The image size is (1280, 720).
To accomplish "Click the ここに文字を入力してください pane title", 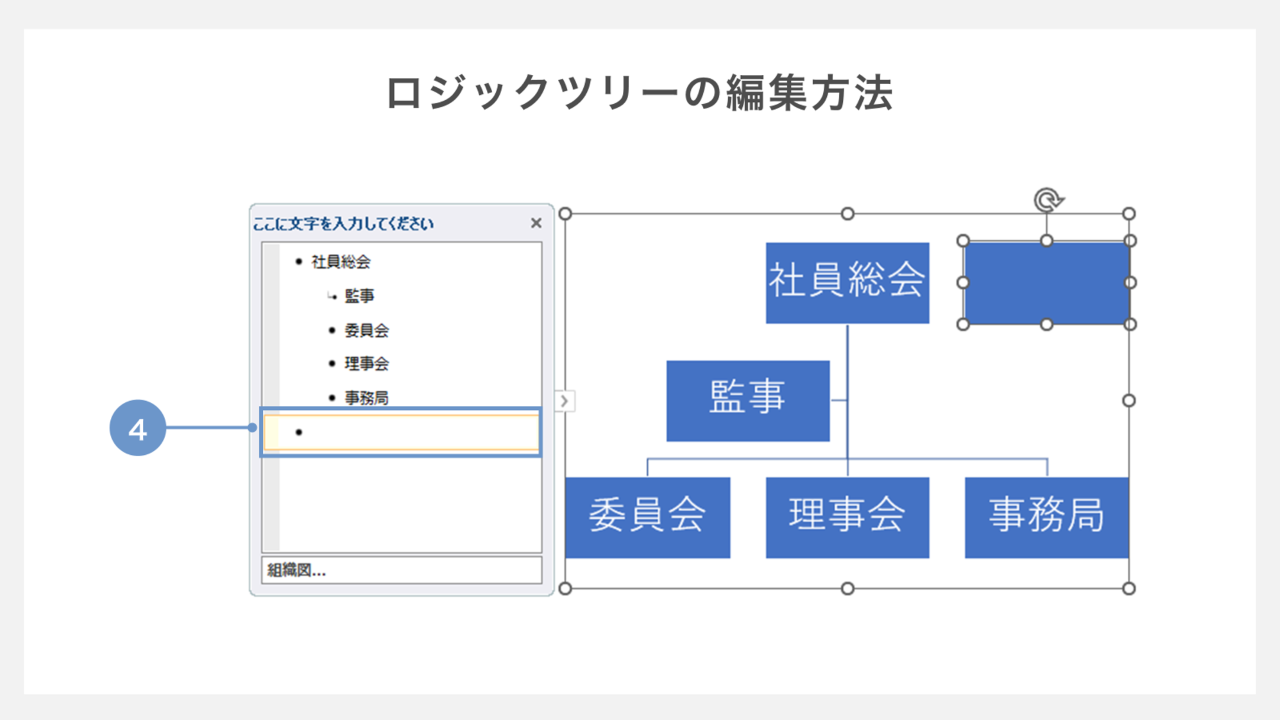I will (x=344, y=224).
